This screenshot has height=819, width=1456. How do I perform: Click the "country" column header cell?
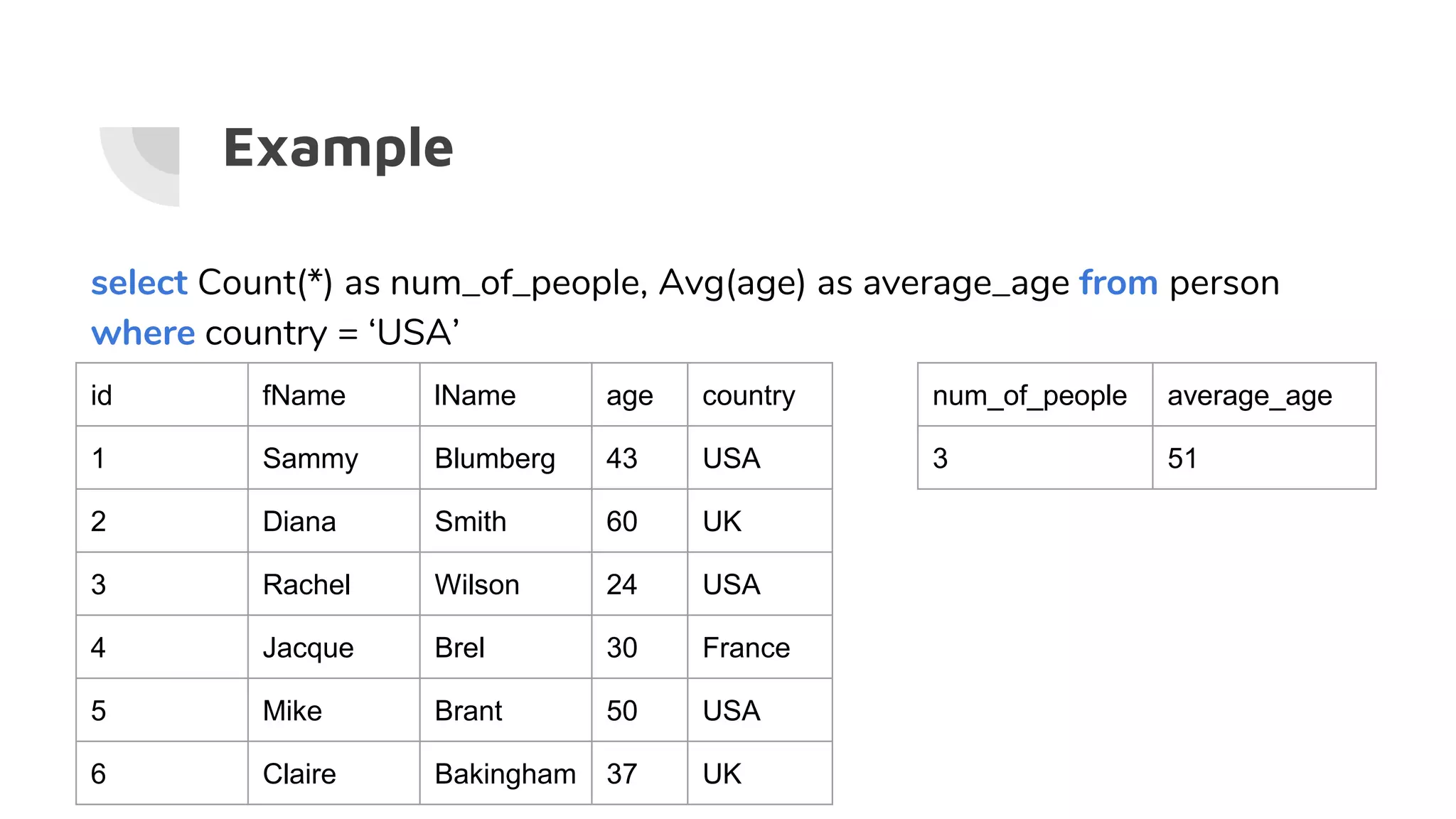[749, 395]
